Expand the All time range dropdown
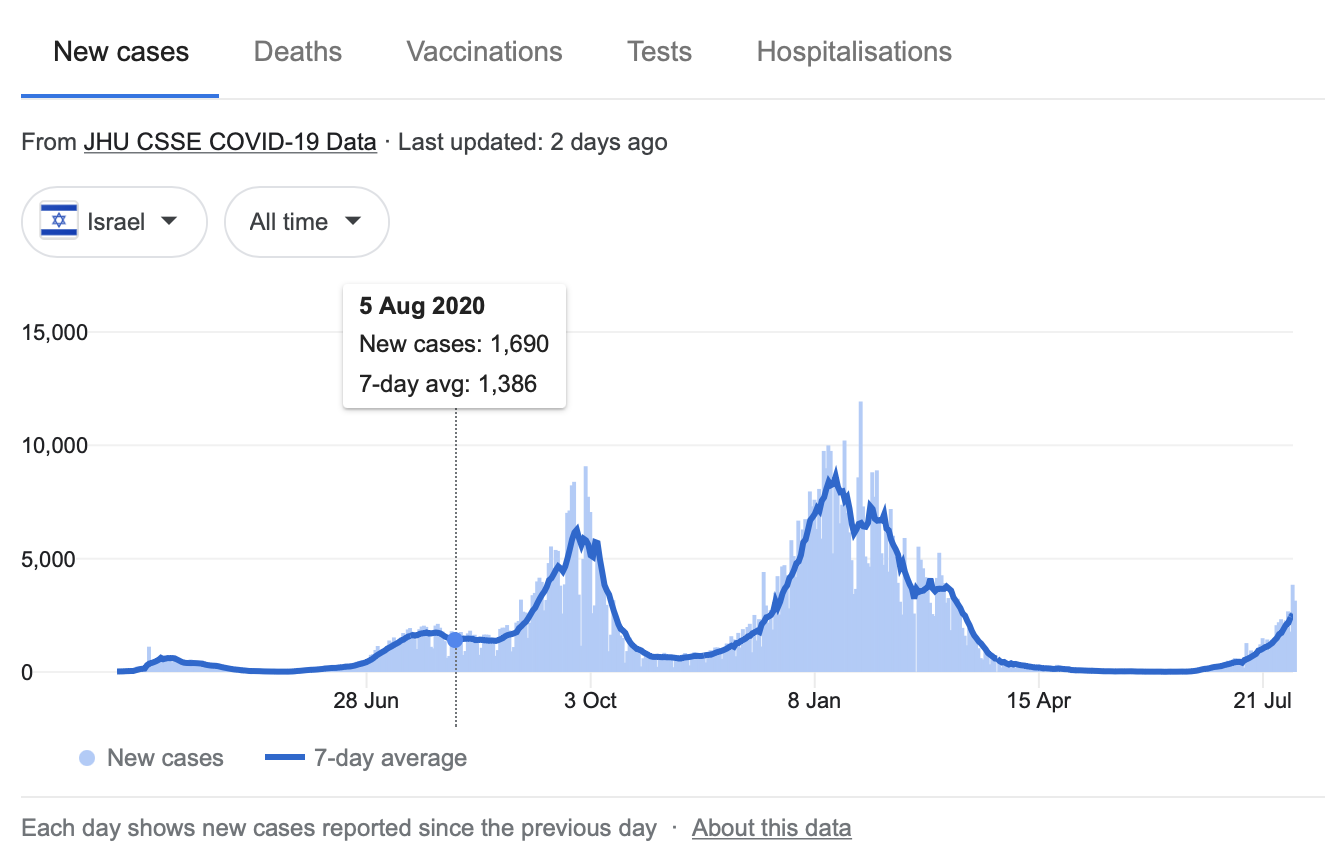 pos(306,222)
